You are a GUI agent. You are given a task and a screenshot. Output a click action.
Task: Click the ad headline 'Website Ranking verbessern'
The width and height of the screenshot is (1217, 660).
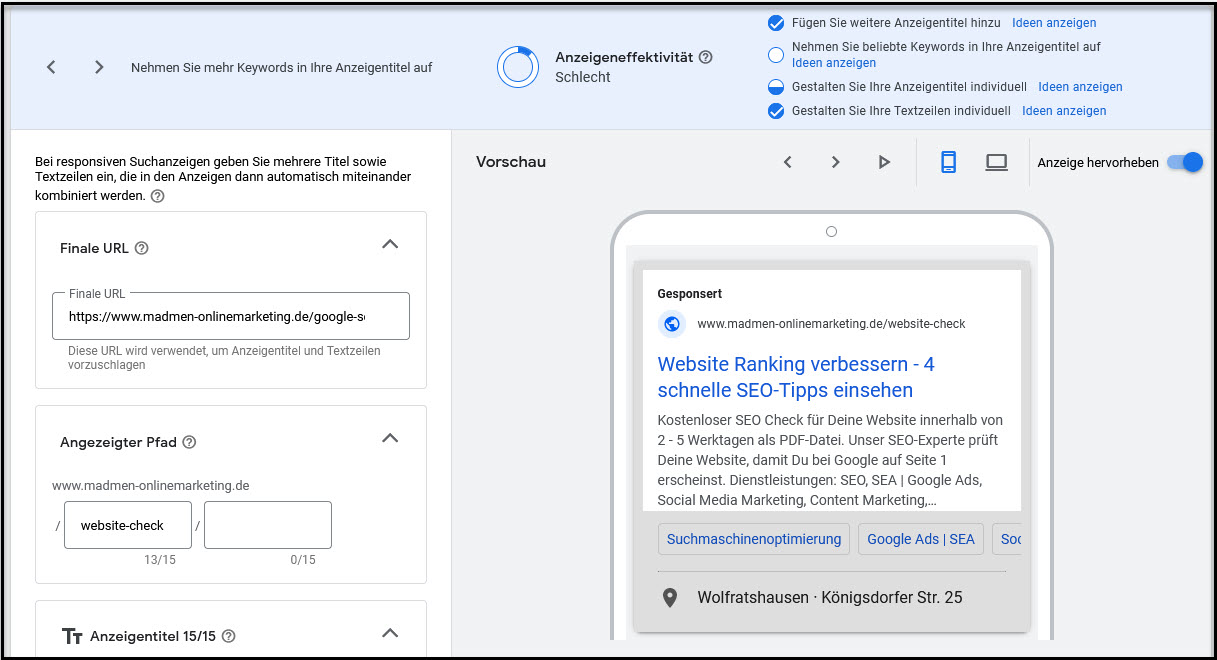(x=796, y=377)
